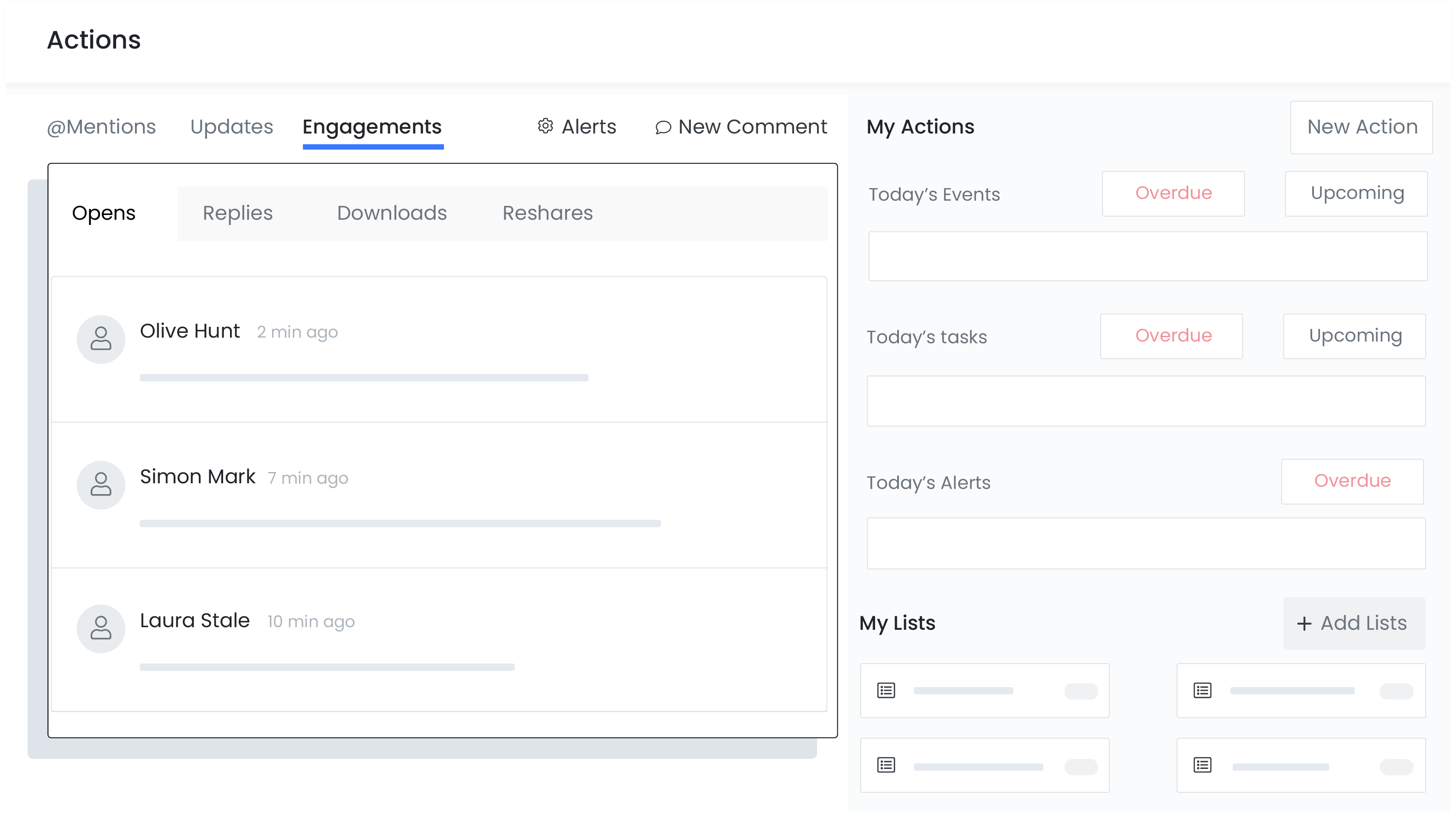Click Olive Hunt's avatar icon

tap(101, 339)
